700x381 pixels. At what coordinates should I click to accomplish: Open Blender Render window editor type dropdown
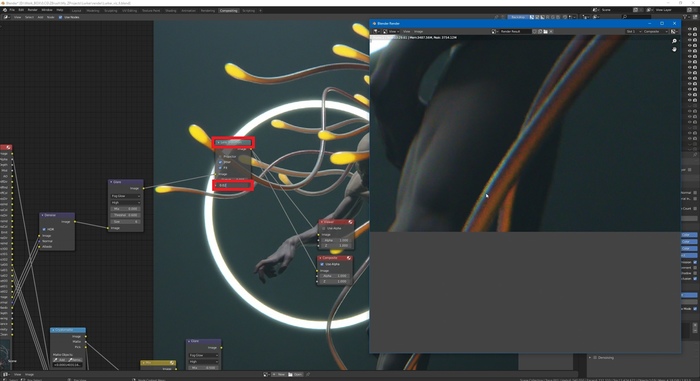[x=377, y=31]
